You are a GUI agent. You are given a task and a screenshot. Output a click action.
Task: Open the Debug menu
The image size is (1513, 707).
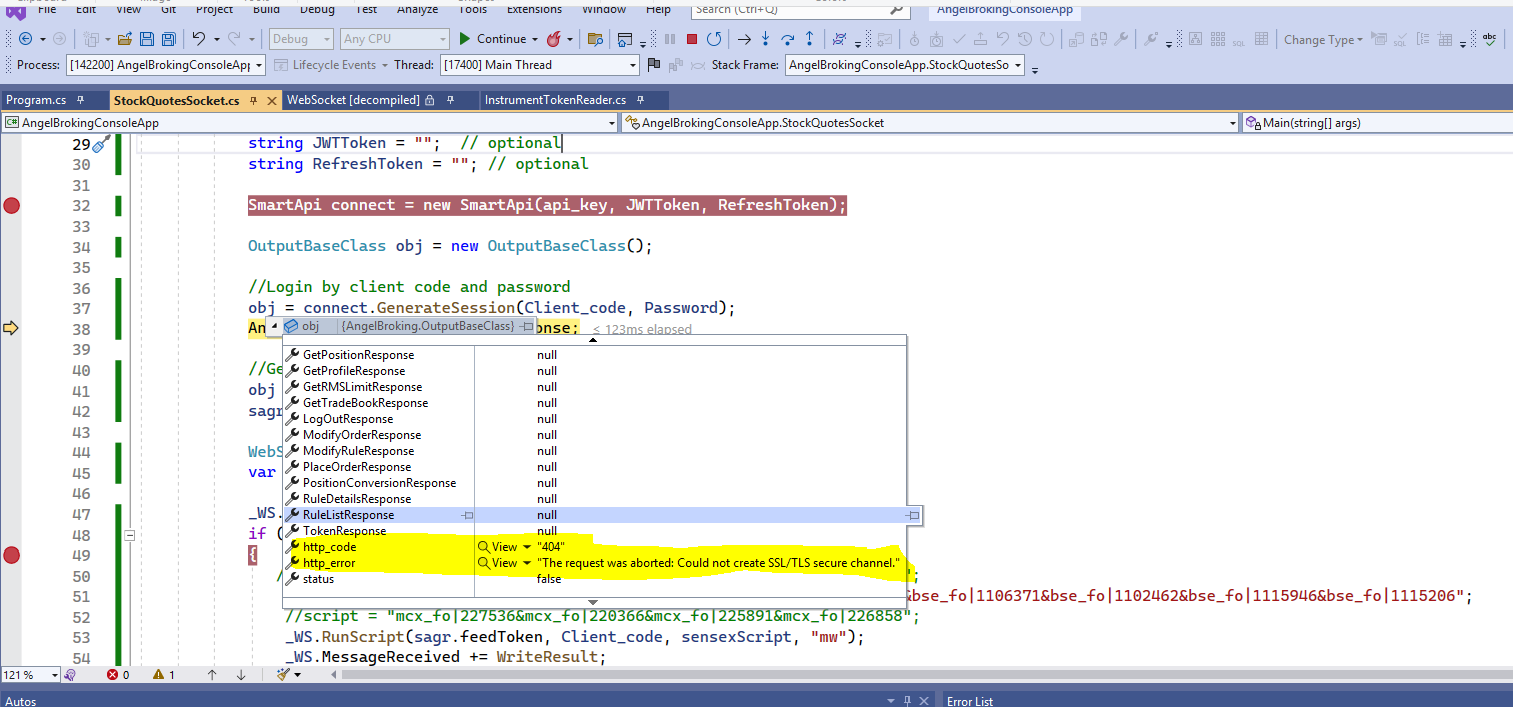click(317, 9)
